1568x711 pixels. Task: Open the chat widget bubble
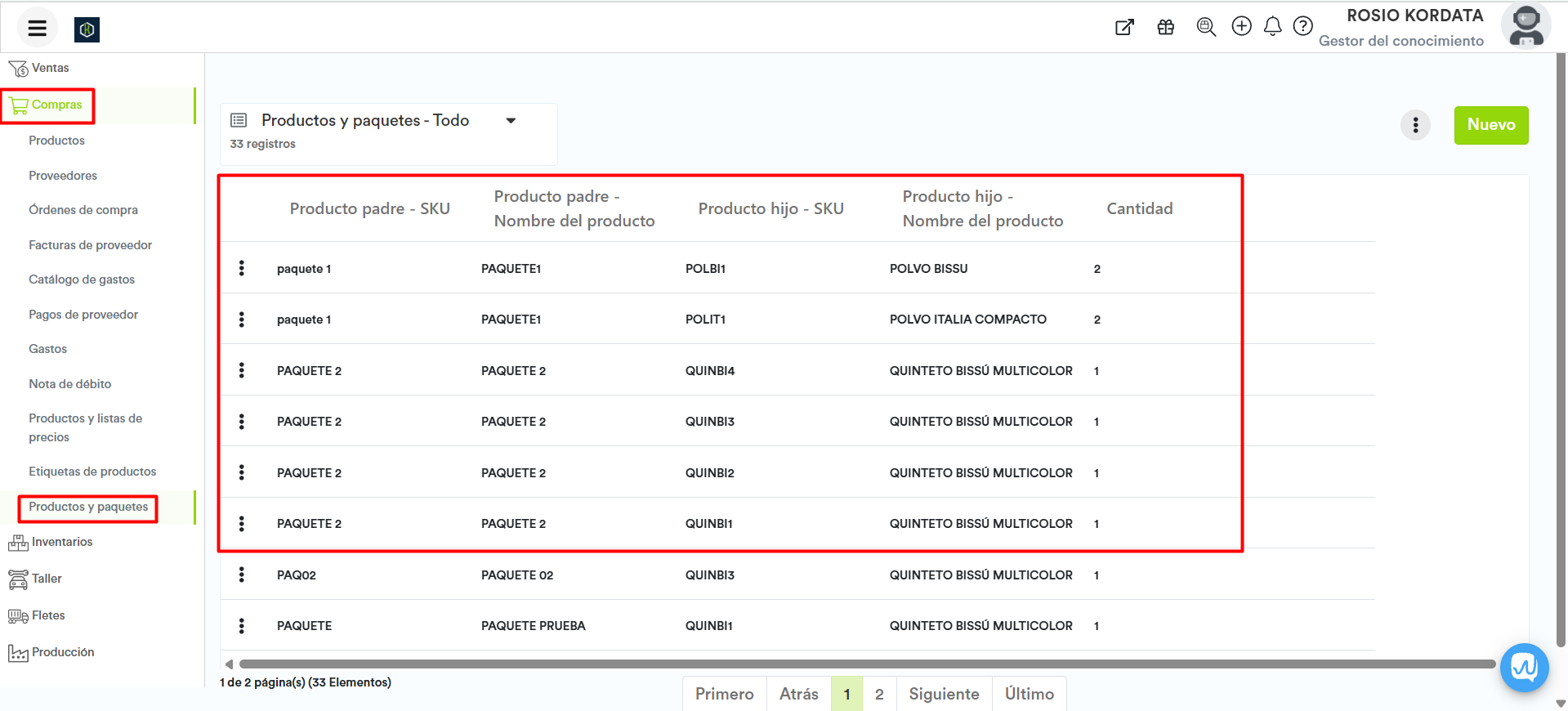click(1524, 668)
